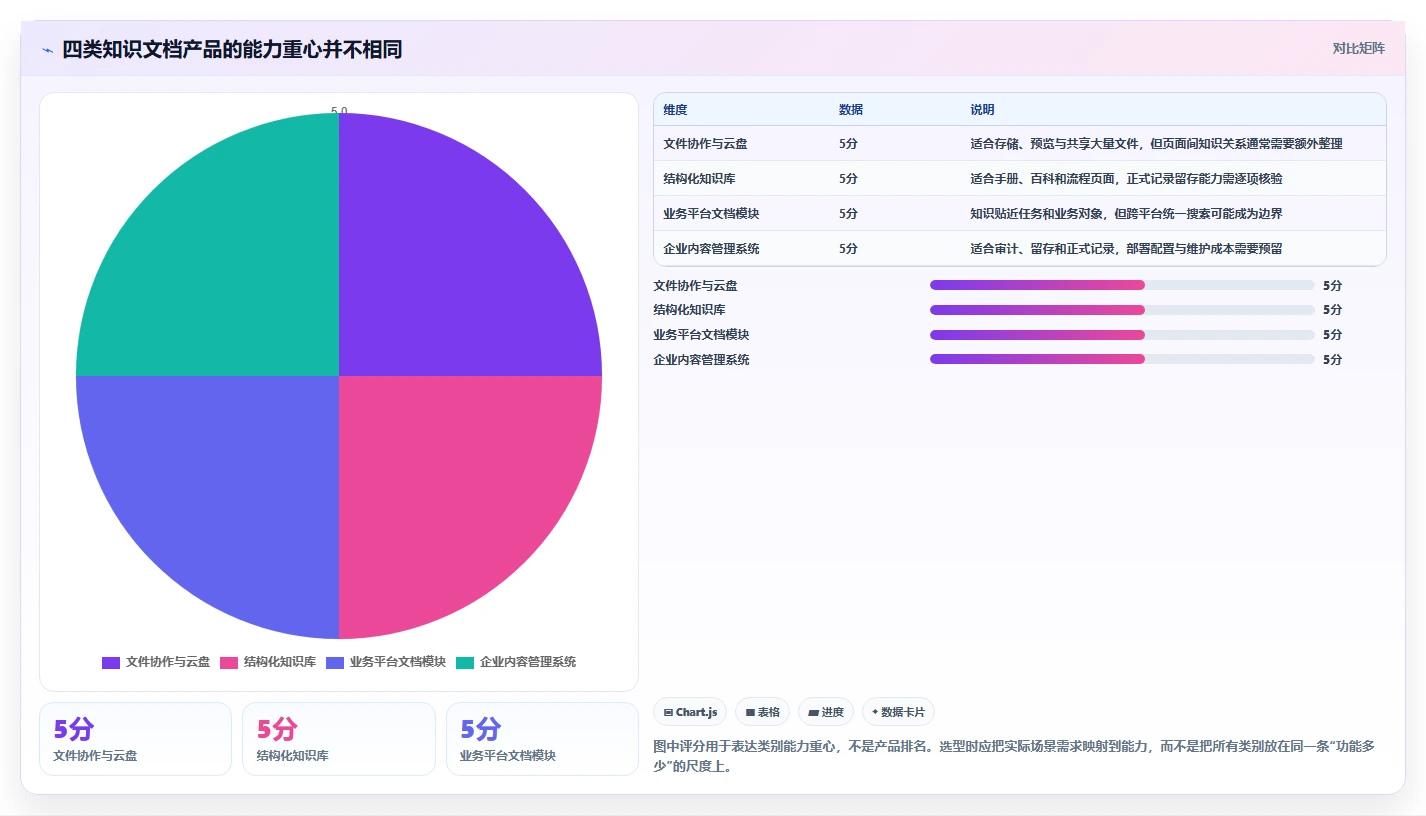Click the lightning icon beside the title
The height and width of the screenshot is (816, 1426).
(x=47, y=50)
